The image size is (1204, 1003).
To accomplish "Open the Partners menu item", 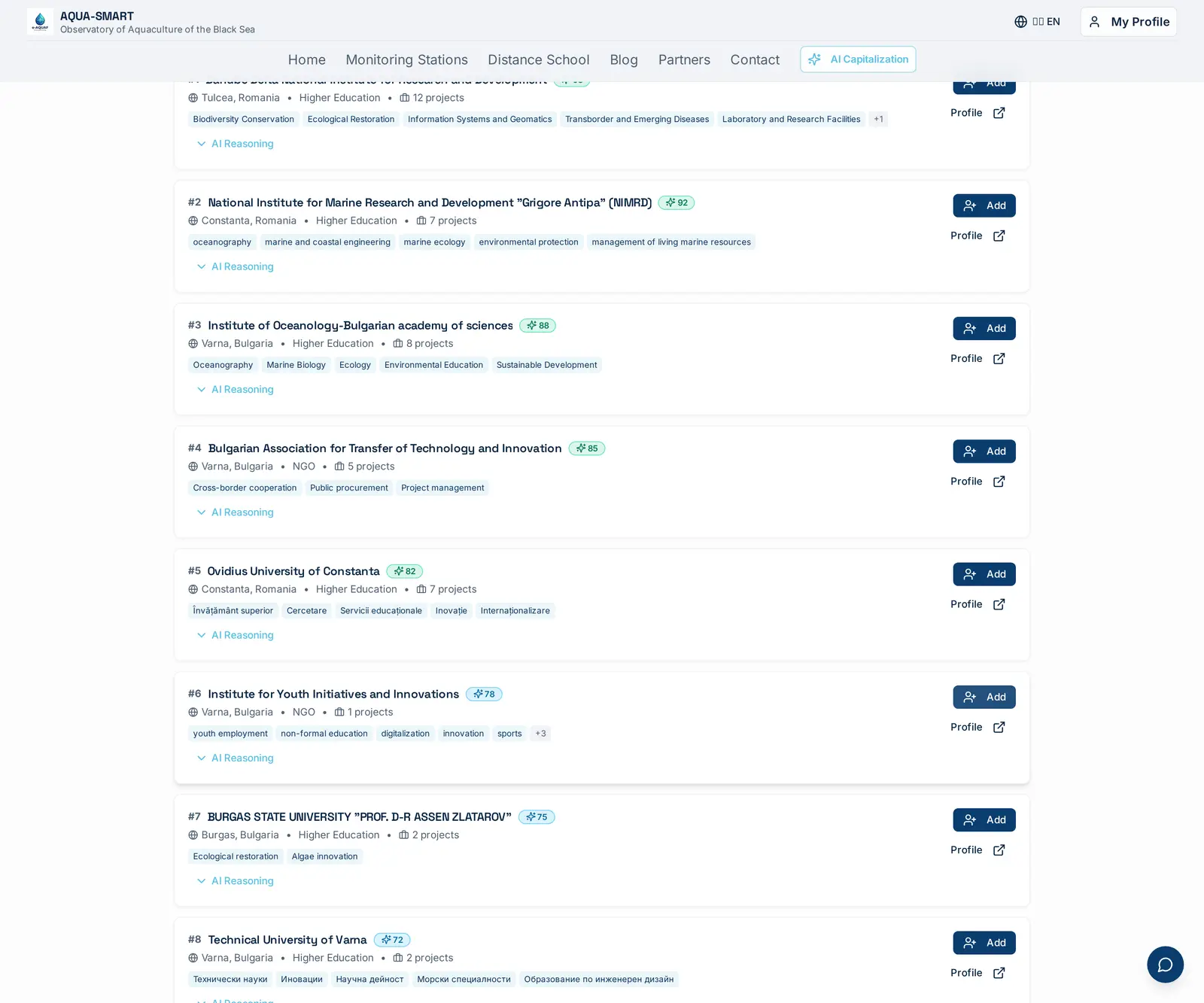I will pyautogui.click(x=684, y=59).
